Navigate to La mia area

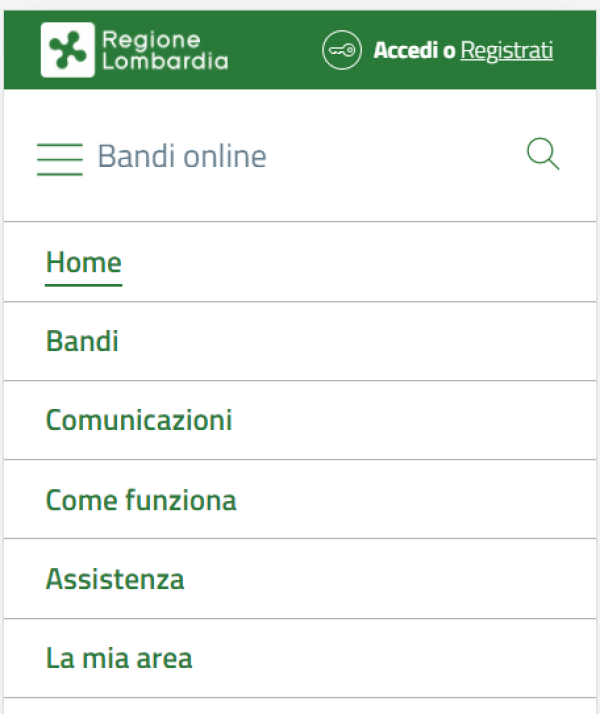[x=119, y=659]
